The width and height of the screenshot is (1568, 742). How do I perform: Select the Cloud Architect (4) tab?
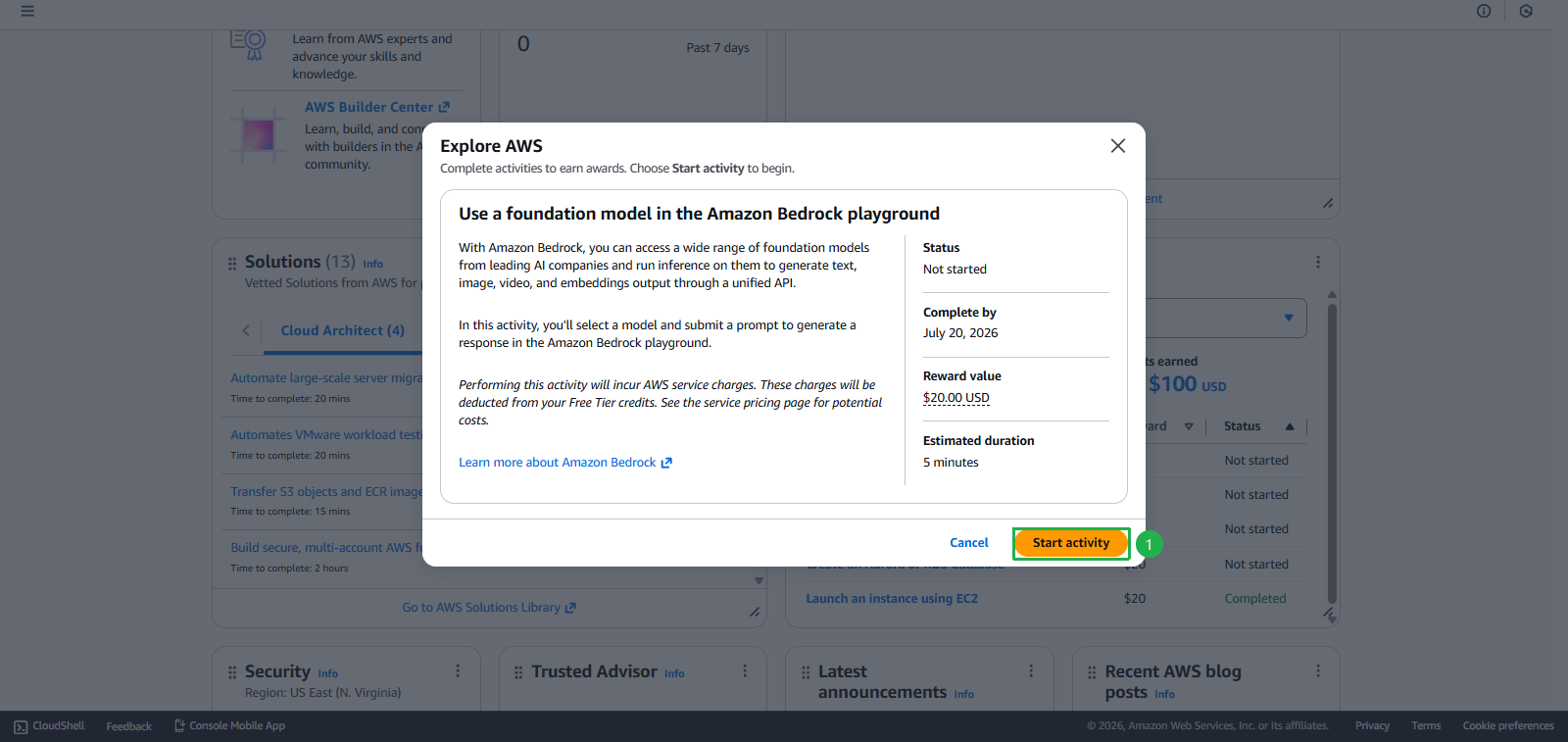tap(342, 331)
